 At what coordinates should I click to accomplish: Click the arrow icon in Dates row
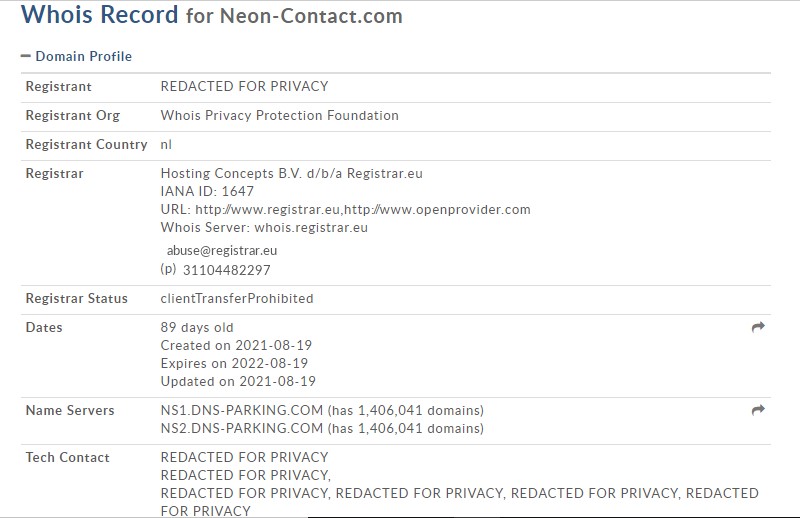(758, 327)
